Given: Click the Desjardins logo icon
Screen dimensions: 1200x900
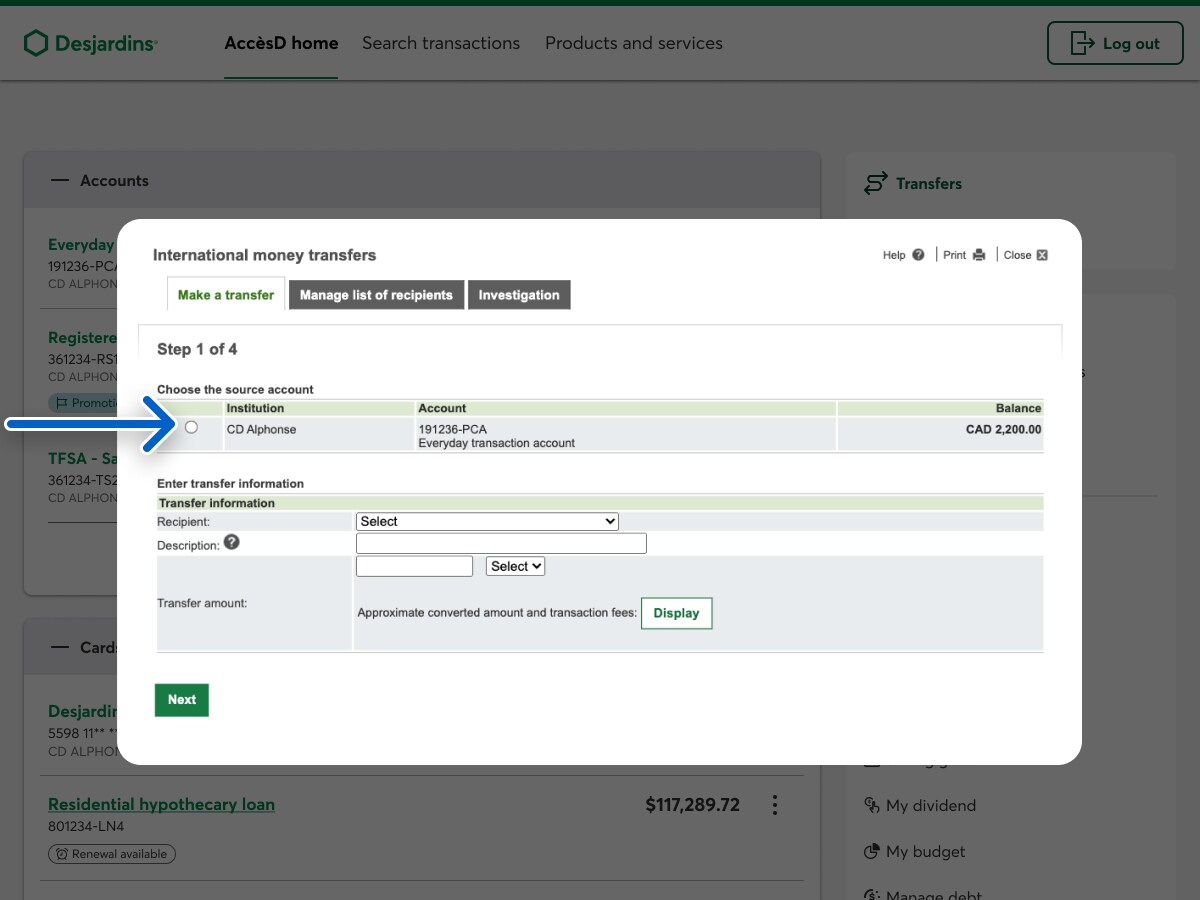Looking at the screenshot, I should pos(36,43).
